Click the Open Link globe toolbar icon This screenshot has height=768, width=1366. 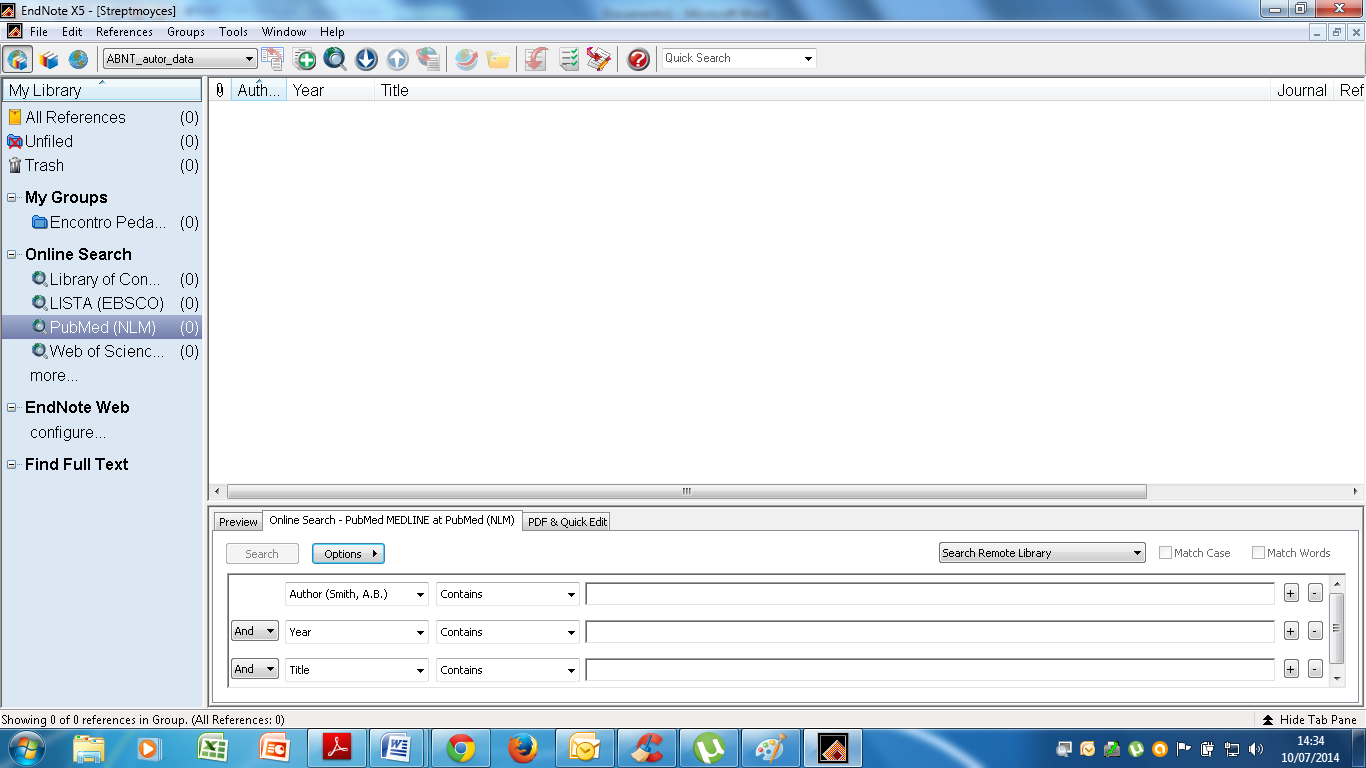[x=466, y=59]
